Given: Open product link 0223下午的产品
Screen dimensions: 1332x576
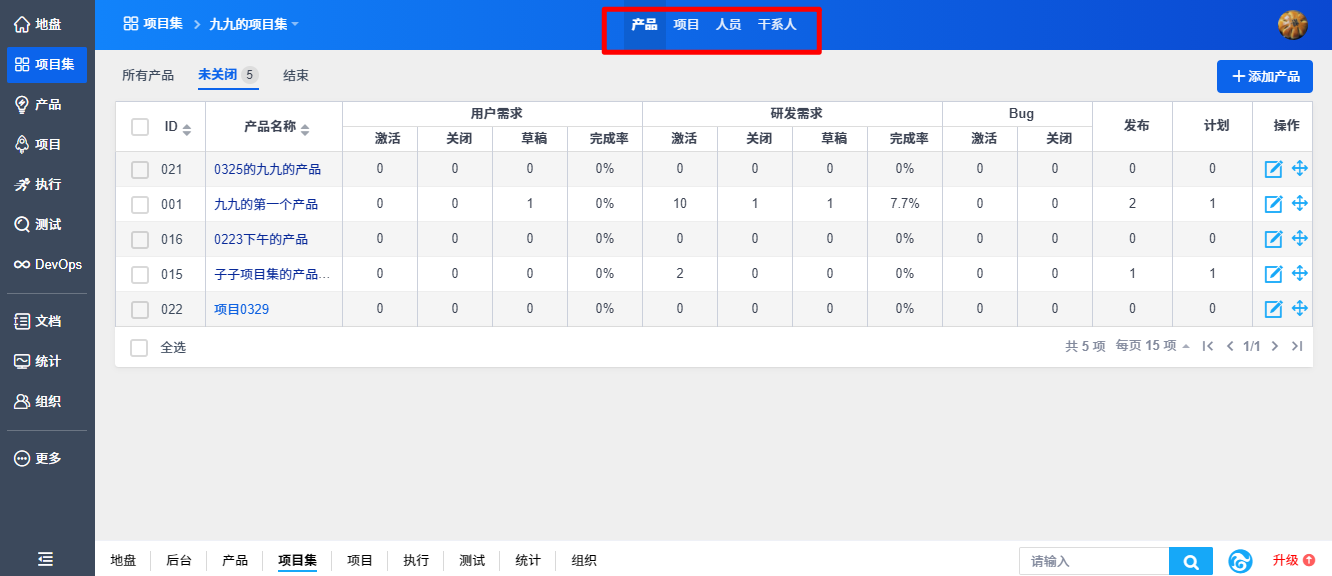Looking at the screenshot, I should pos(261,240).
